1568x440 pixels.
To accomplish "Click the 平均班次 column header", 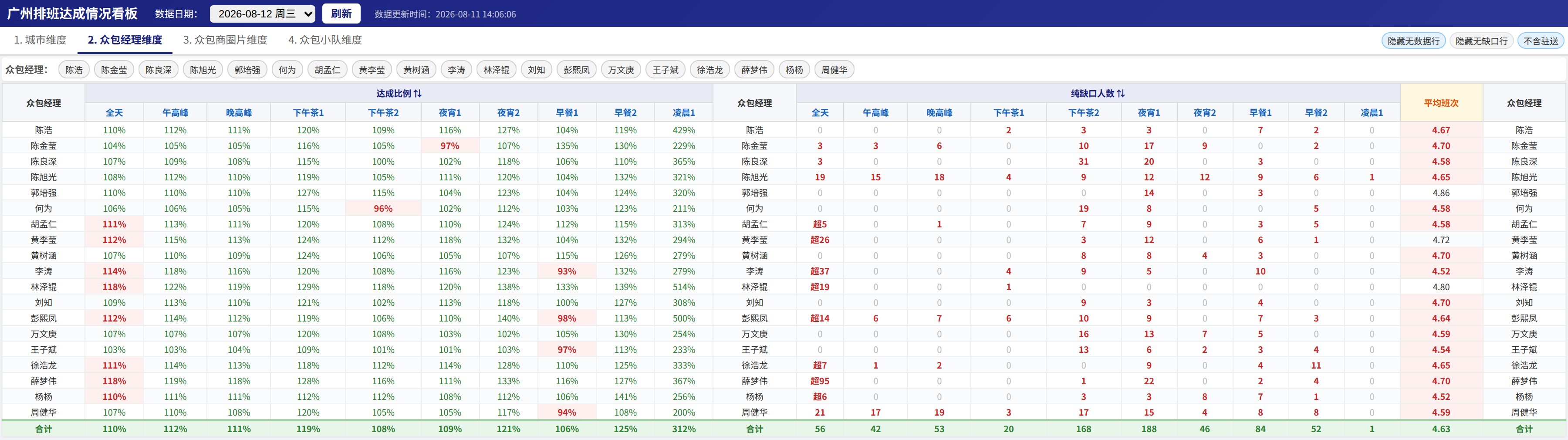I will [1441, 103].
